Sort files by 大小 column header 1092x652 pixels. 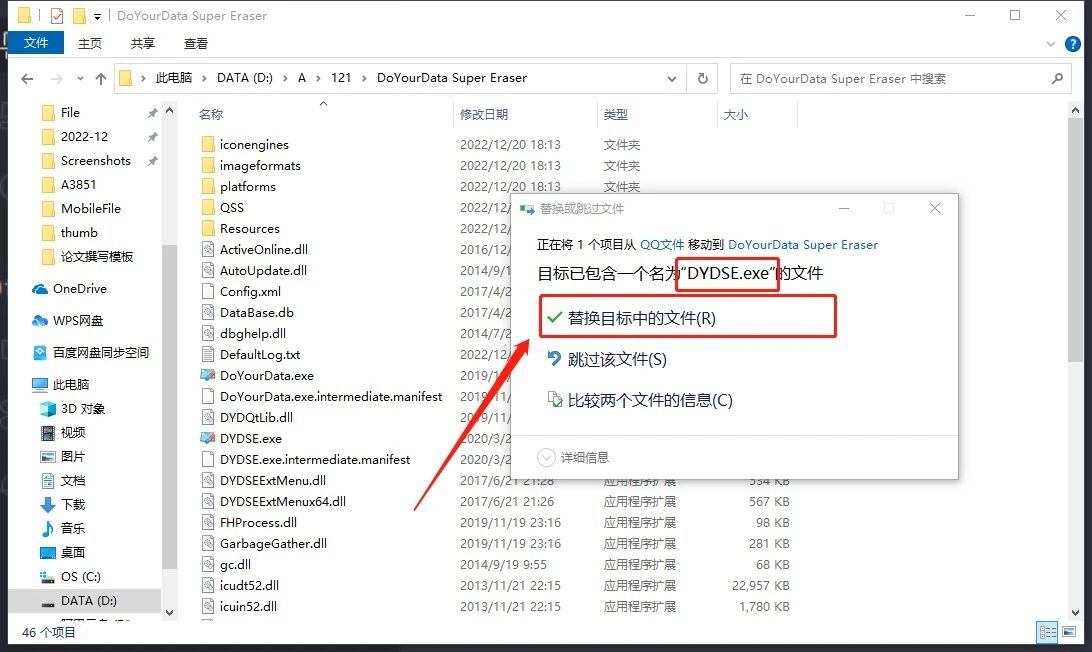pos(735,114)
